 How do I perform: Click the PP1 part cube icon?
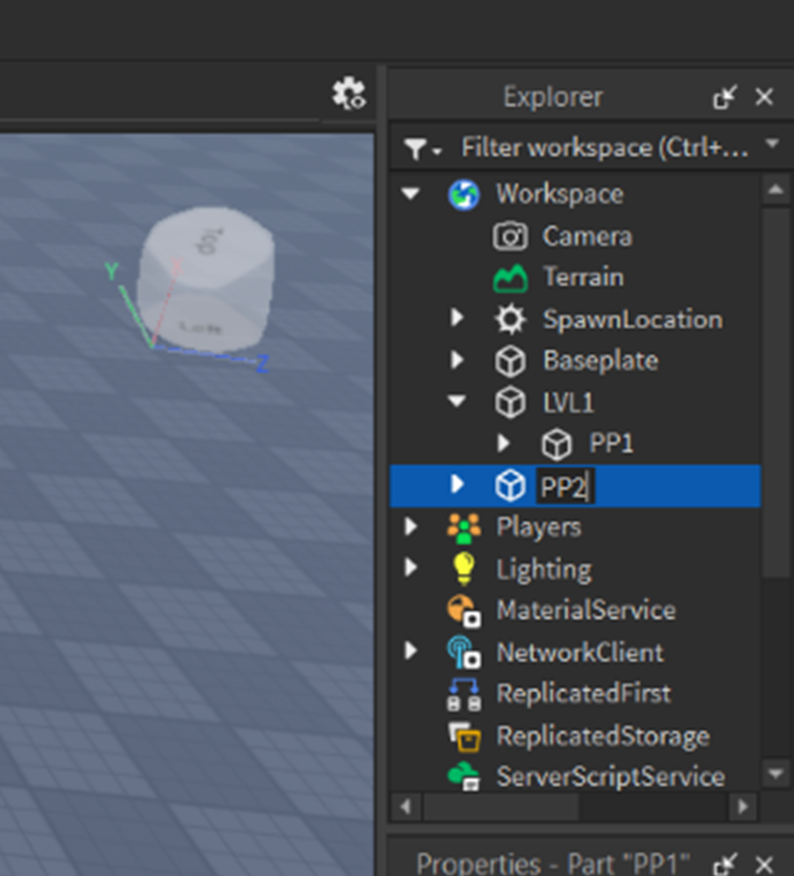click(x=556, y=444)
